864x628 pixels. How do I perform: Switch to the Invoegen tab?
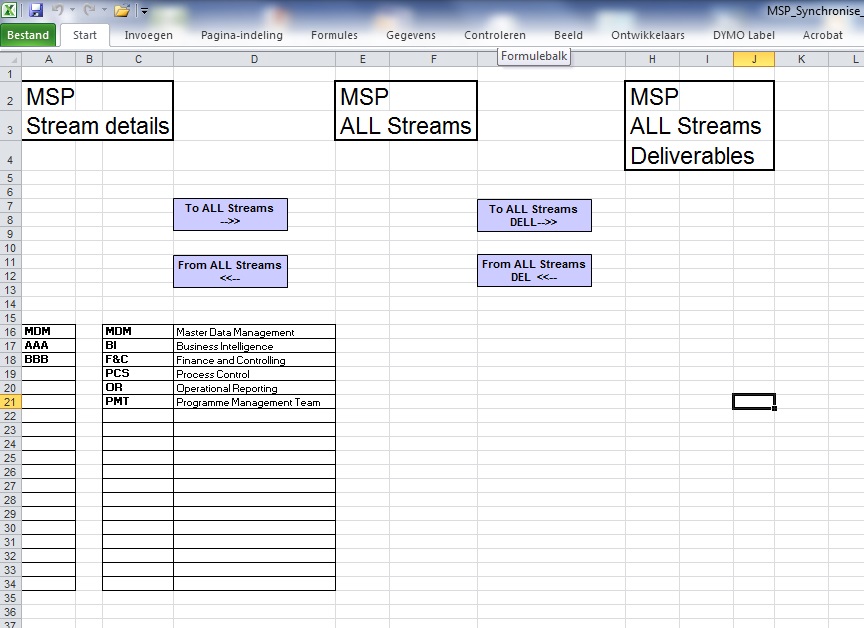click(148, 35)
